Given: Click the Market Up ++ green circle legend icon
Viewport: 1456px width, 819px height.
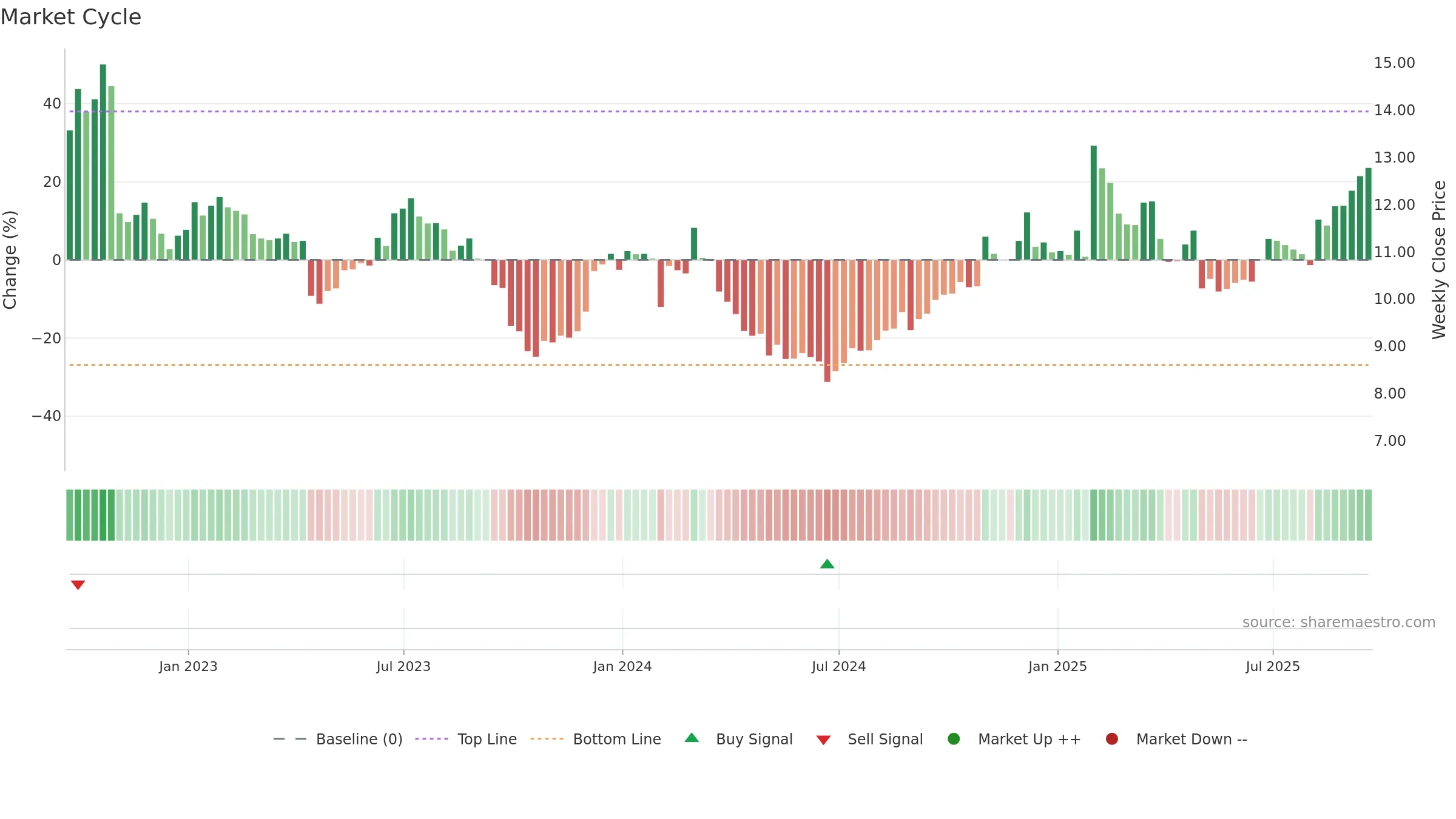Looking at the screenshot, I should point(954,739).
